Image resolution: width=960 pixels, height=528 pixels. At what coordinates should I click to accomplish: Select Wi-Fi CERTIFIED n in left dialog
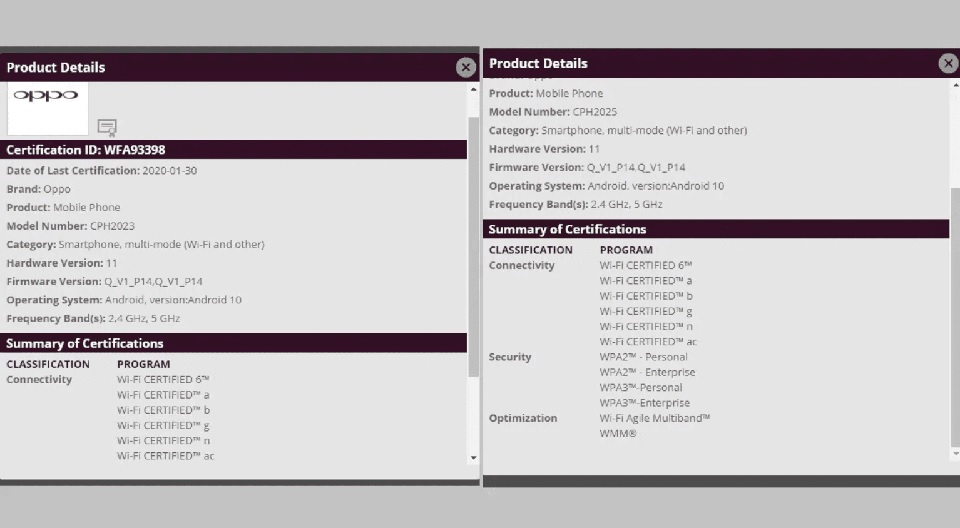163,441
